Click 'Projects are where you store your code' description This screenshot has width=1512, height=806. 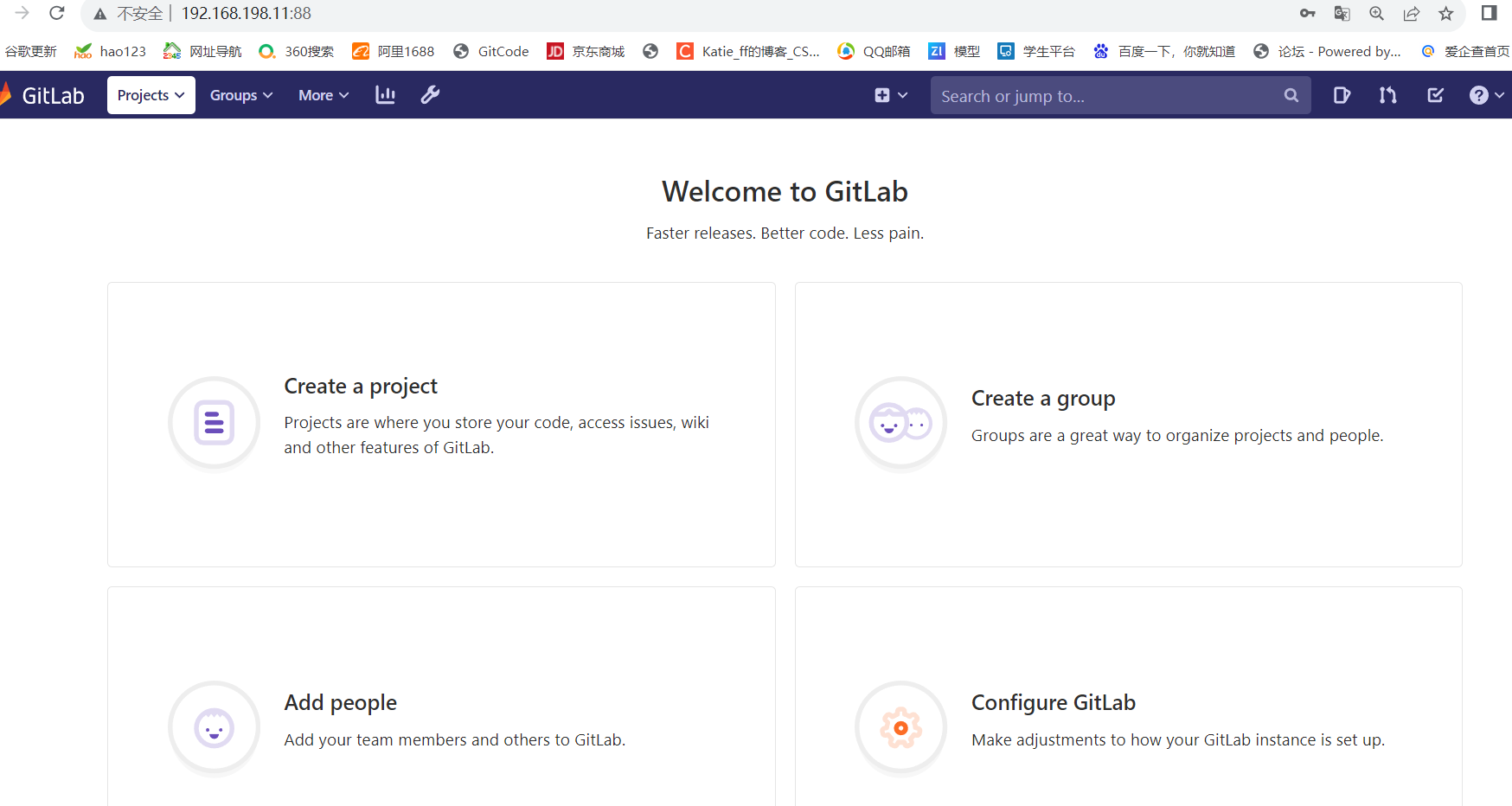tap(497, 435)
